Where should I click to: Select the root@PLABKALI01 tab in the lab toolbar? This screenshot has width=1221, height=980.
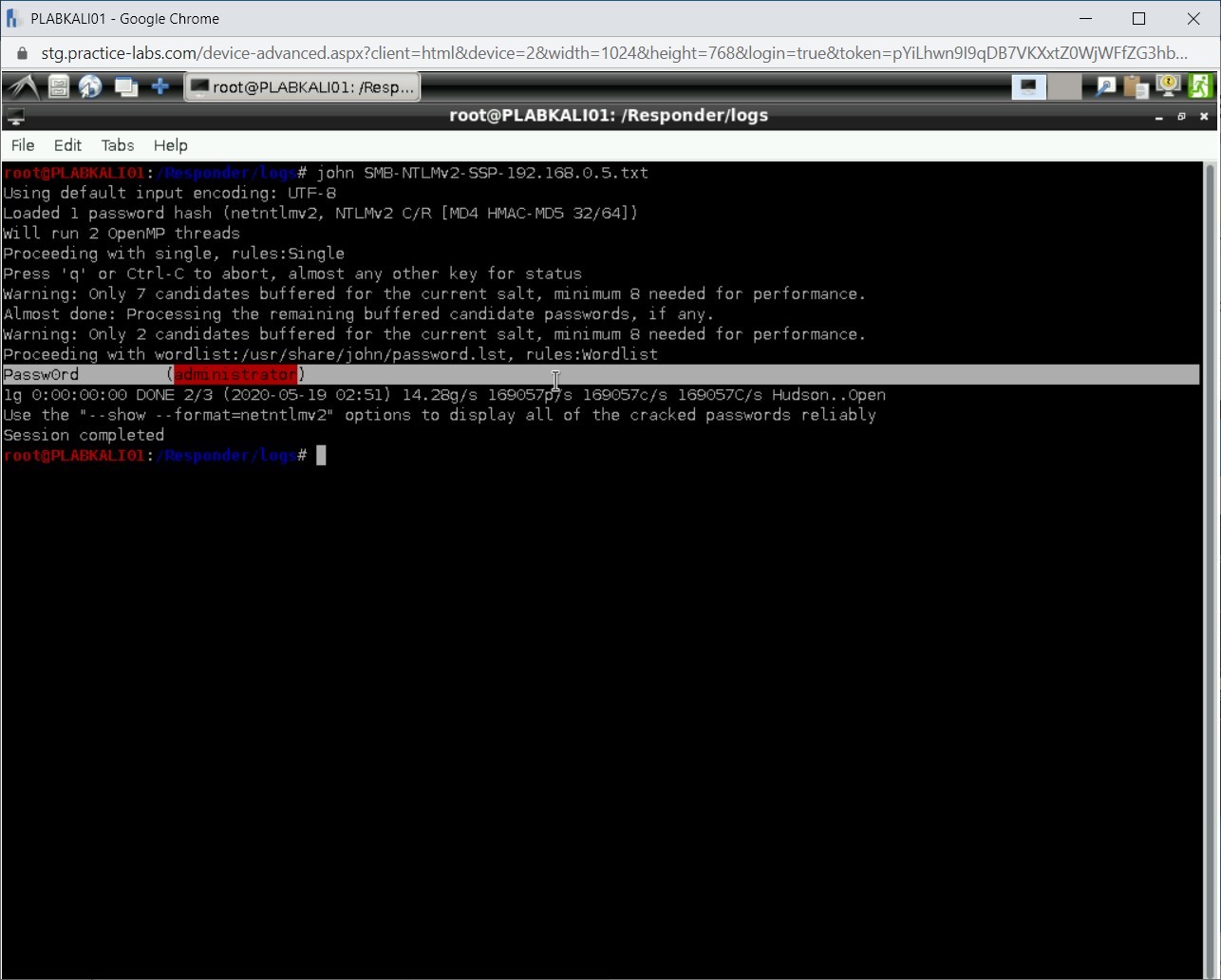point(302,86)
